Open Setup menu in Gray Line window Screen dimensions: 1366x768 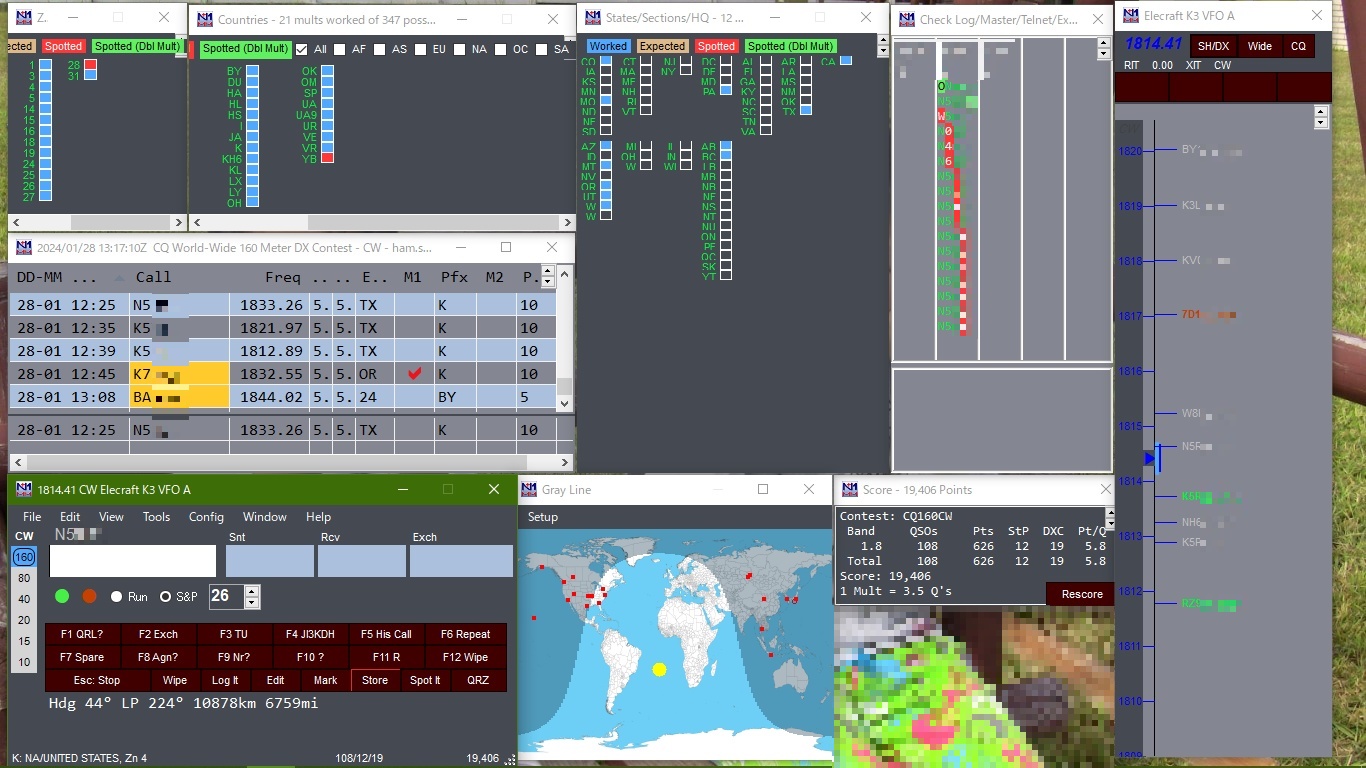click(543, 517)
